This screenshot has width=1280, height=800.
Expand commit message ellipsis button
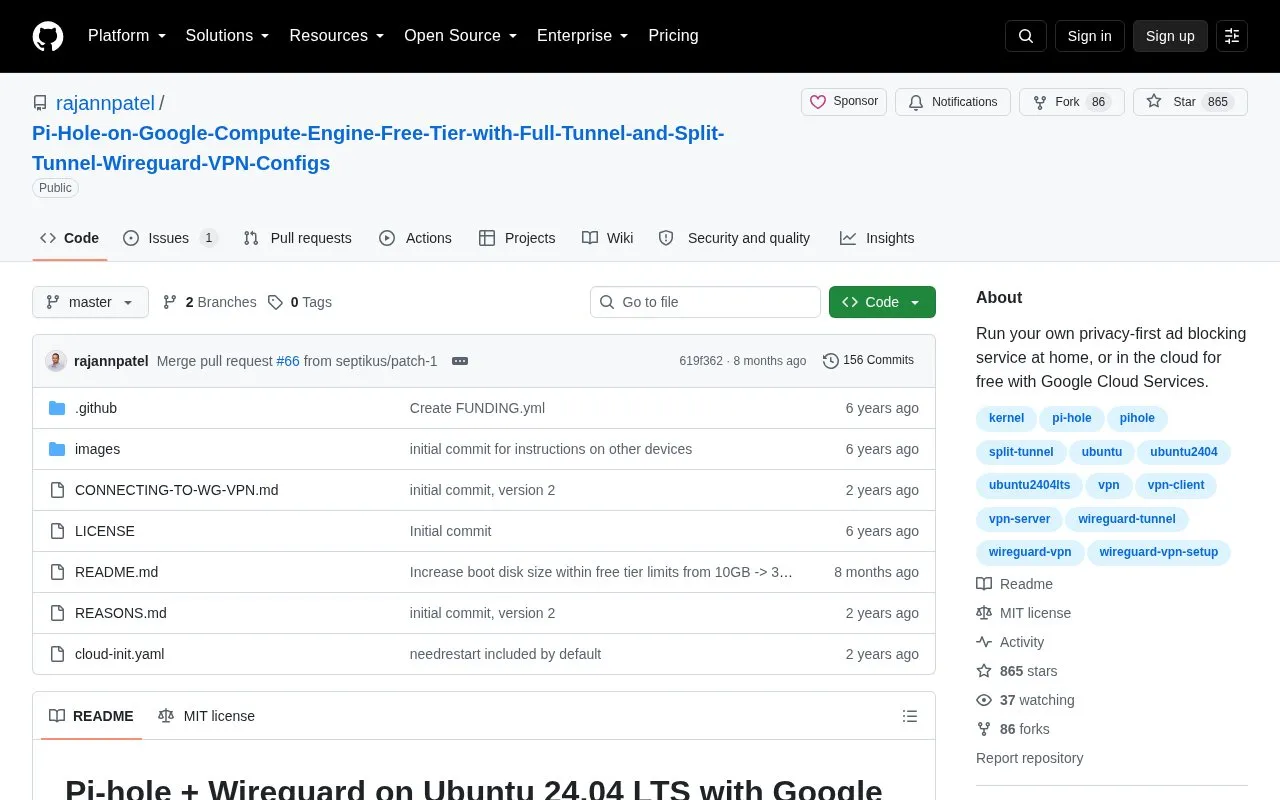460,361
